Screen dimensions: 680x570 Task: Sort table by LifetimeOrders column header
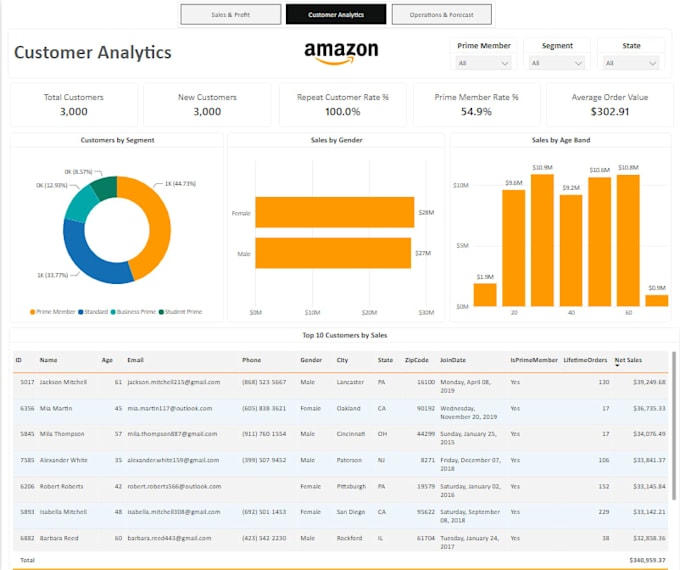[585, 360]
